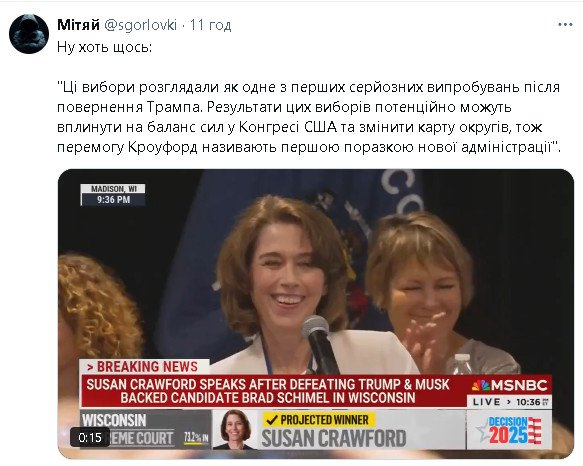Click the LIVE 10:36 indicator
Screen dimensions: 583x466
point(509,402)
